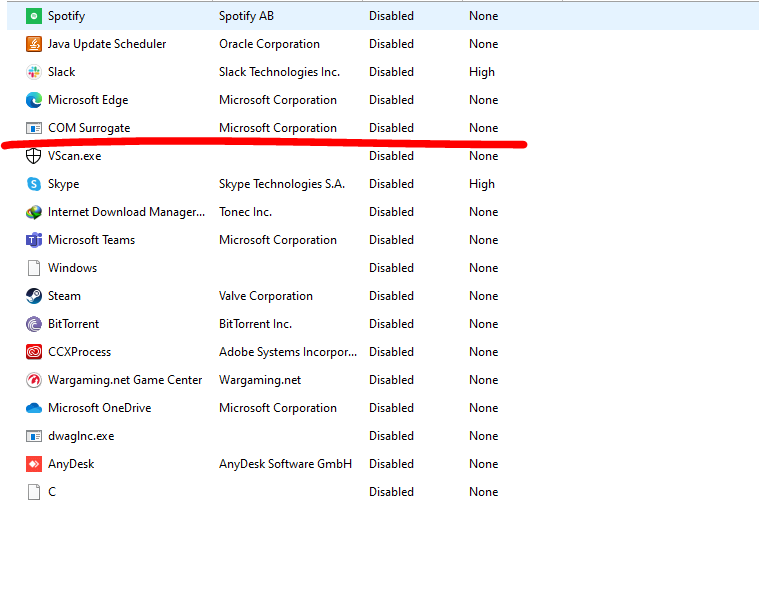
Task: Select the Microsoft Teams entry name
Action: 91,240
